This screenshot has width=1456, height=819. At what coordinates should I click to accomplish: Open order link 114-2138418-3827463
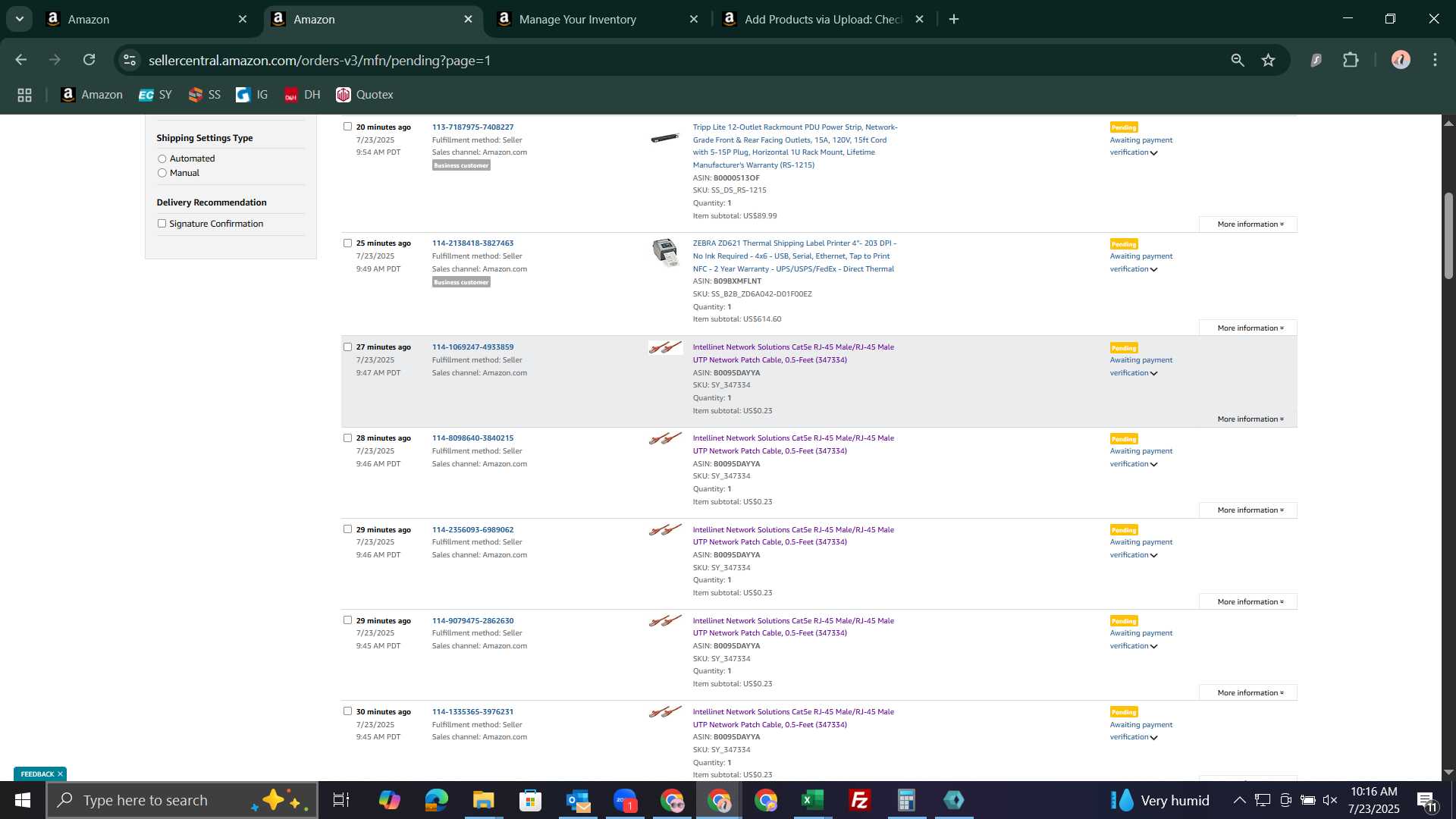coord(472,243)
